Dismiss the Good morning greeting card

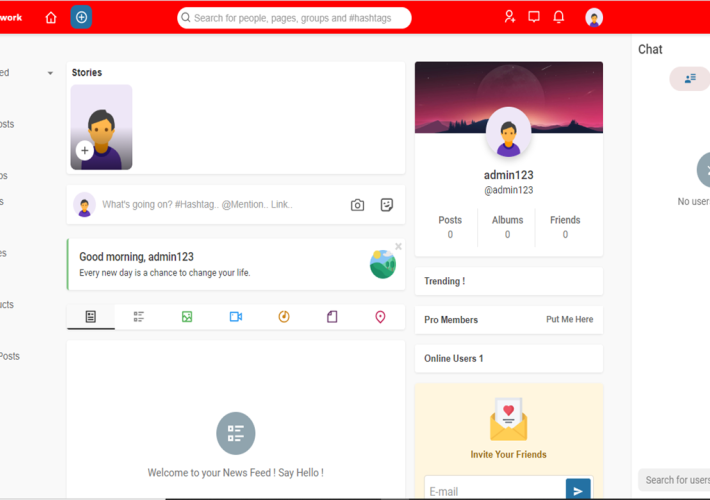(398, 246)
